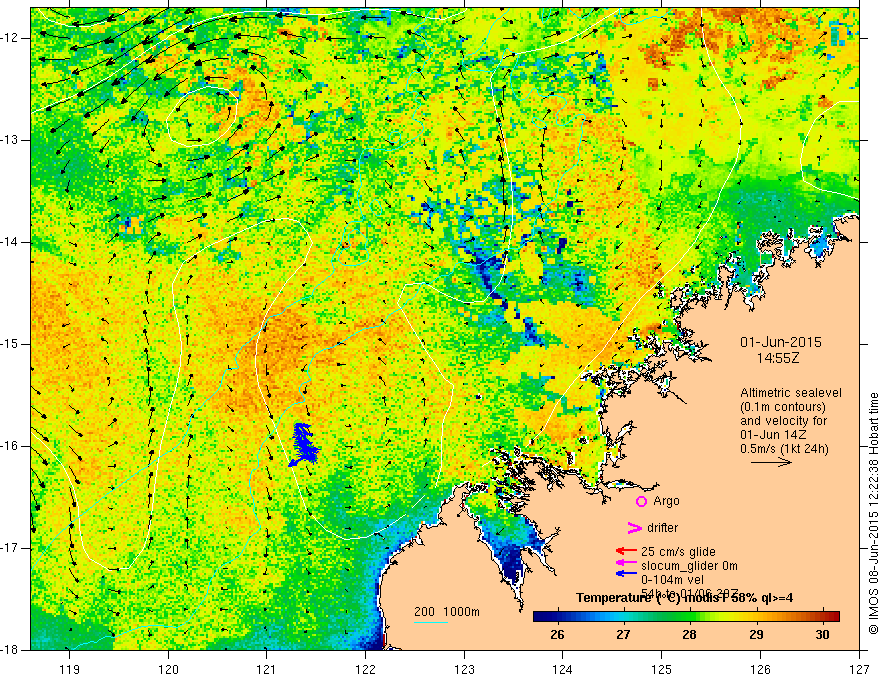The image size is (880, 680).
Task: Click colorbar tick label '29'
Action: tap(757, 635)
